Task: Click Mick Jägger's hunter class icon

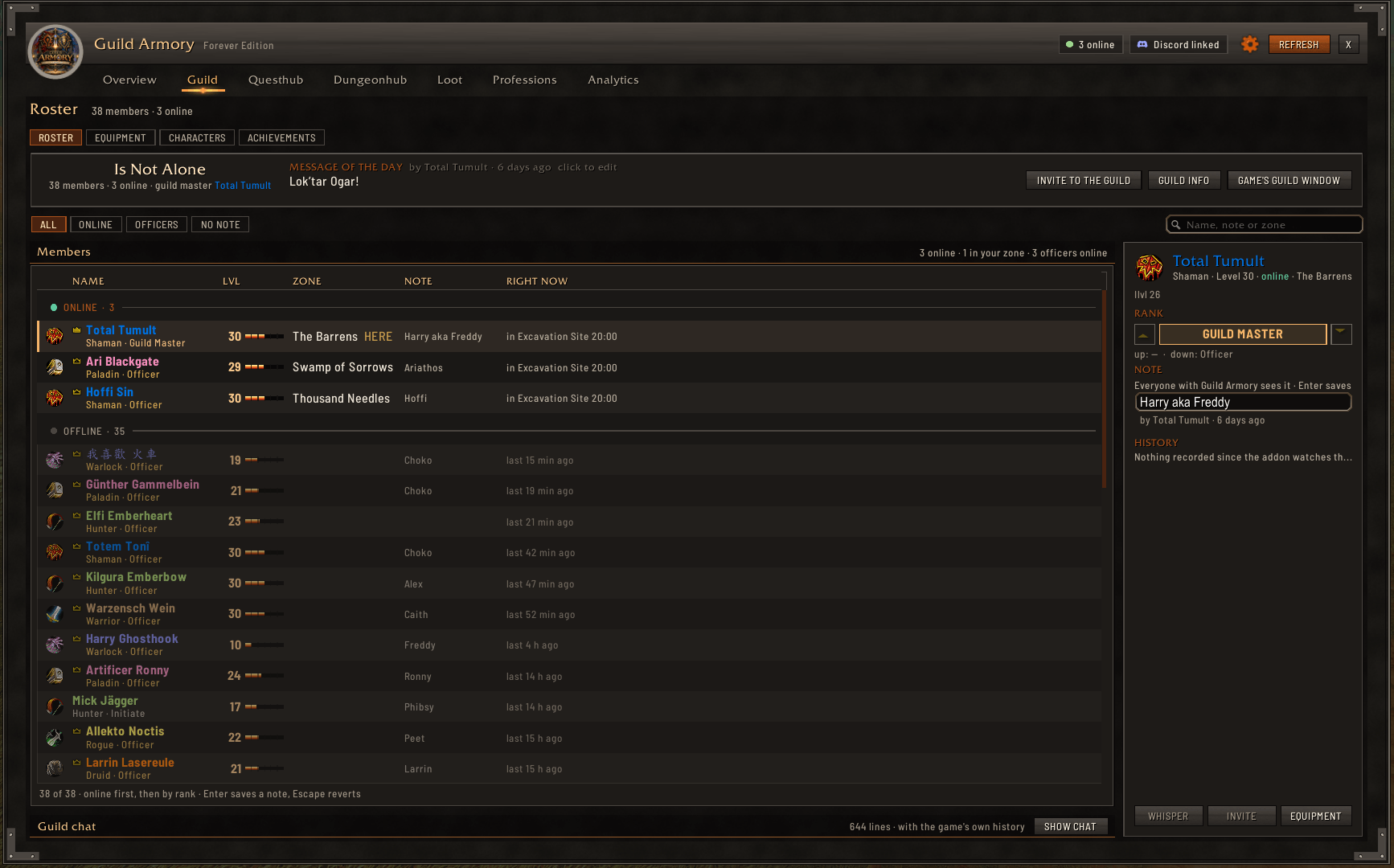Action: (x=55, y=706)
